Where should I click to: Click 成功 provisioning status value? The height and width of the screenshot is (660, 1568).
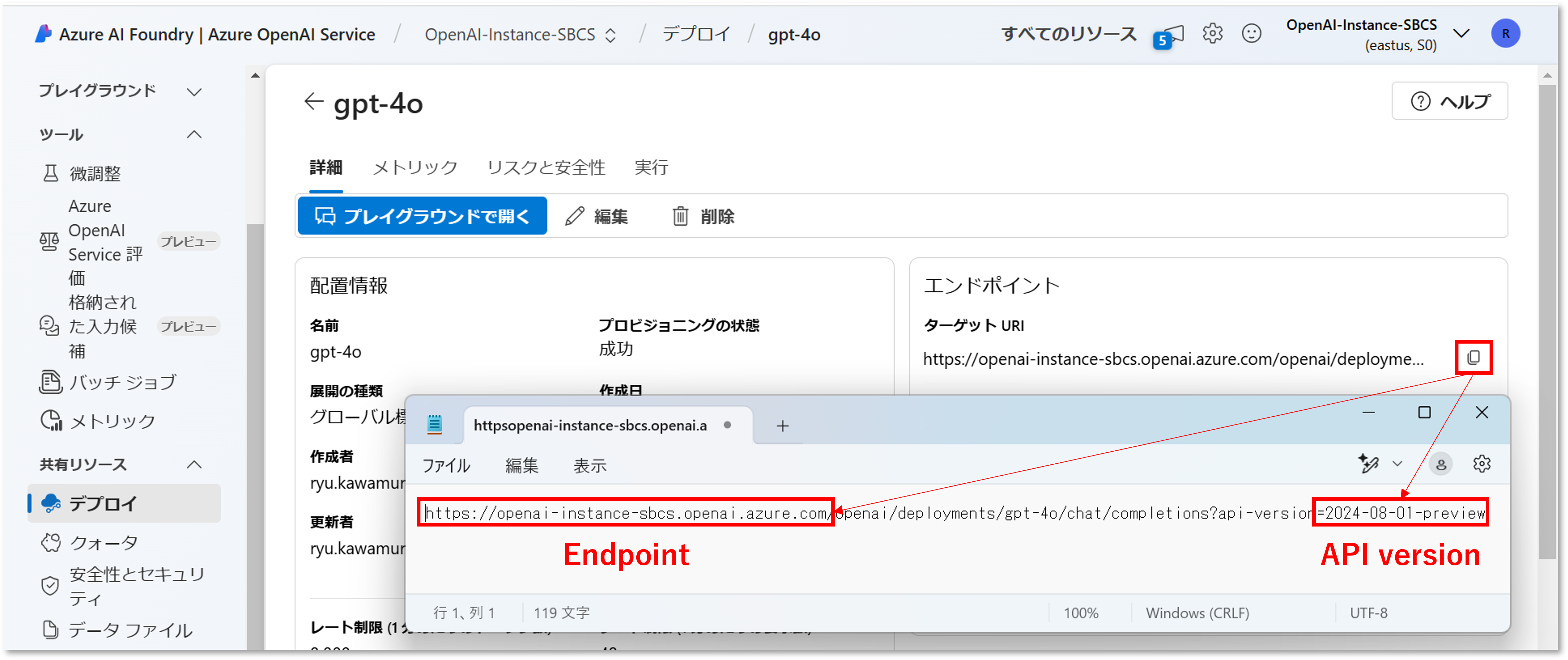point(615,349)
